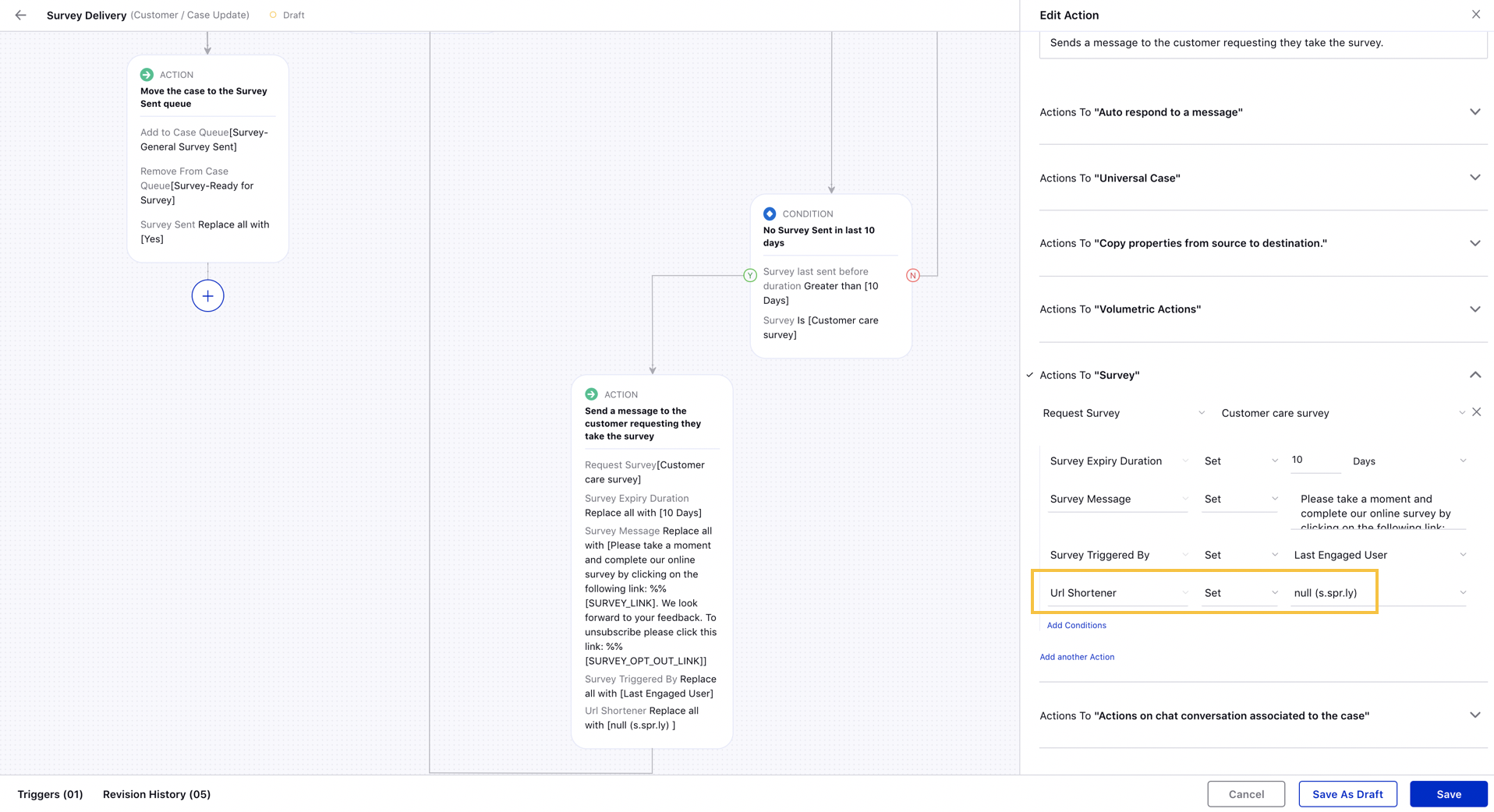Click the Save As Draft button
1494x812 pixels.
click(1347, 794)
